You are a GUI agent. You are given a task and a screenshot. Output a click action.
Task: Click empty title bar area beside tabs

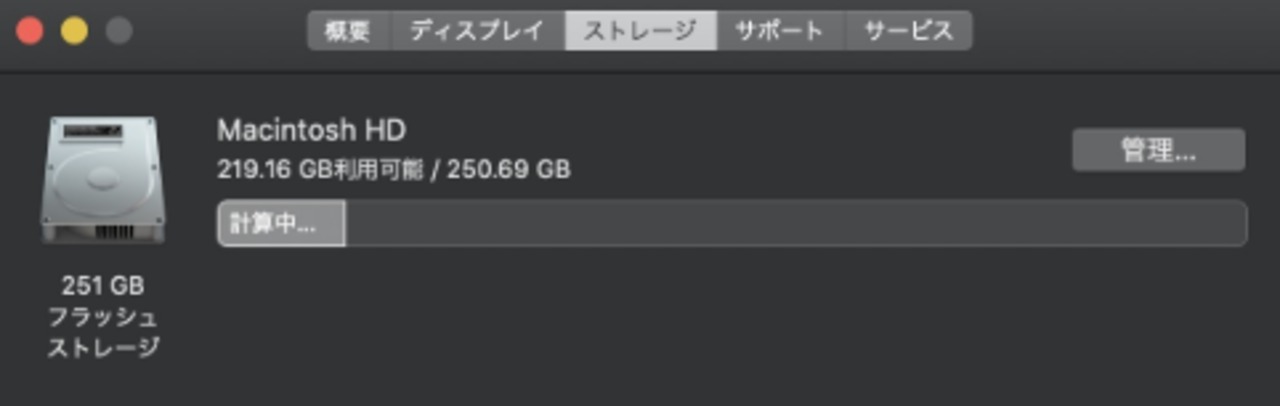pos(1120,31)
